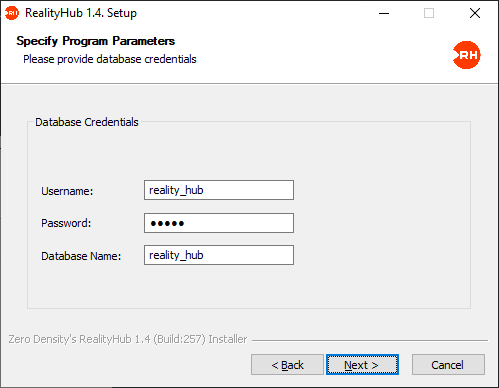Close the RealityHub Setup window

tap(475, 13)
